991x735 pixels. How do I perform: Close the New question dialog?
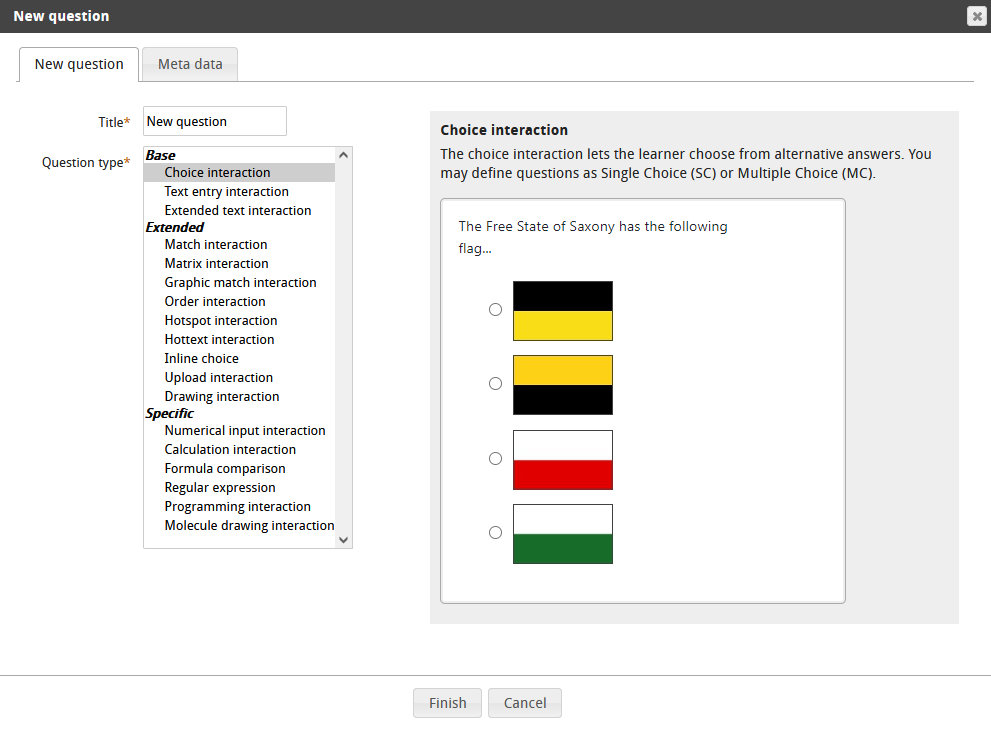click(x=976, y=16)
